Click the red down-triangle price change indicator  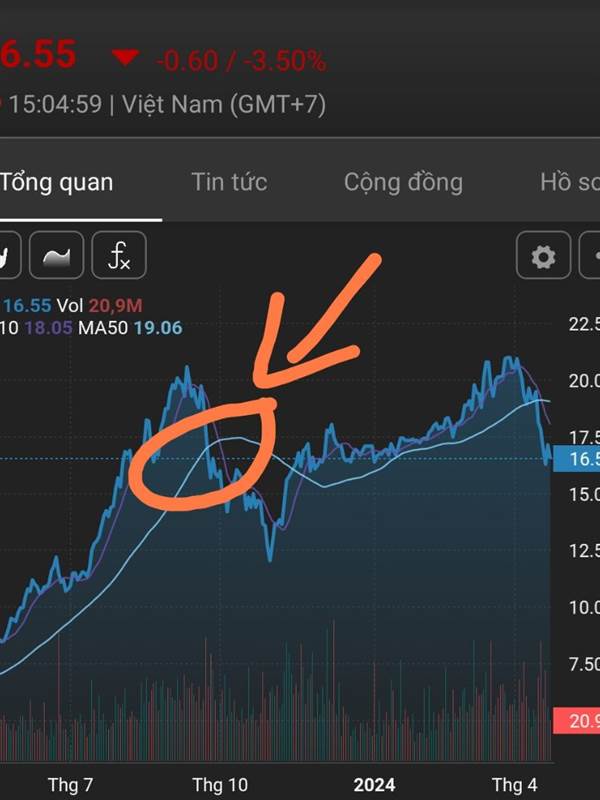tap(125, 57)
